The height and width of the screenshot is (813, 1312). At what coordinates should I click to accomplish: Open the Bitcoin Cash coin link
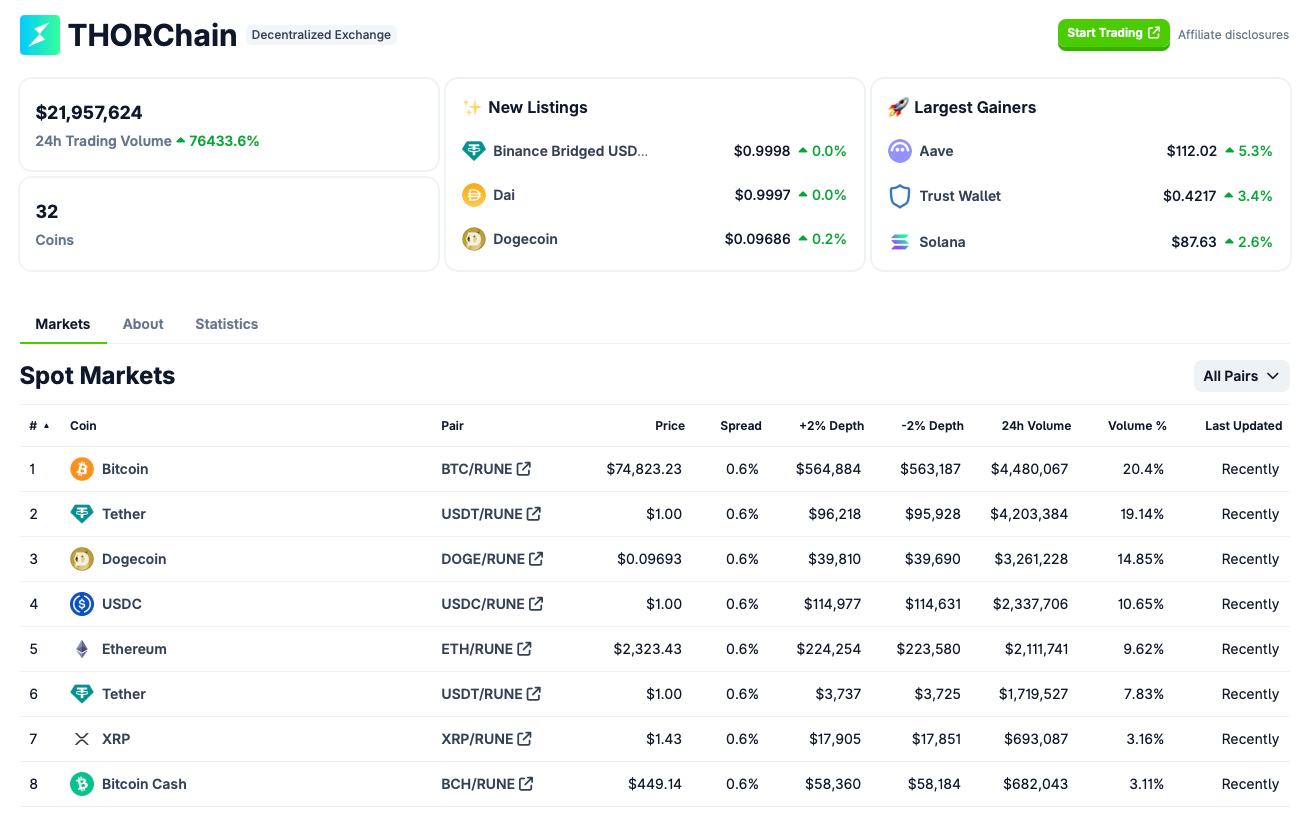point(144,784)
